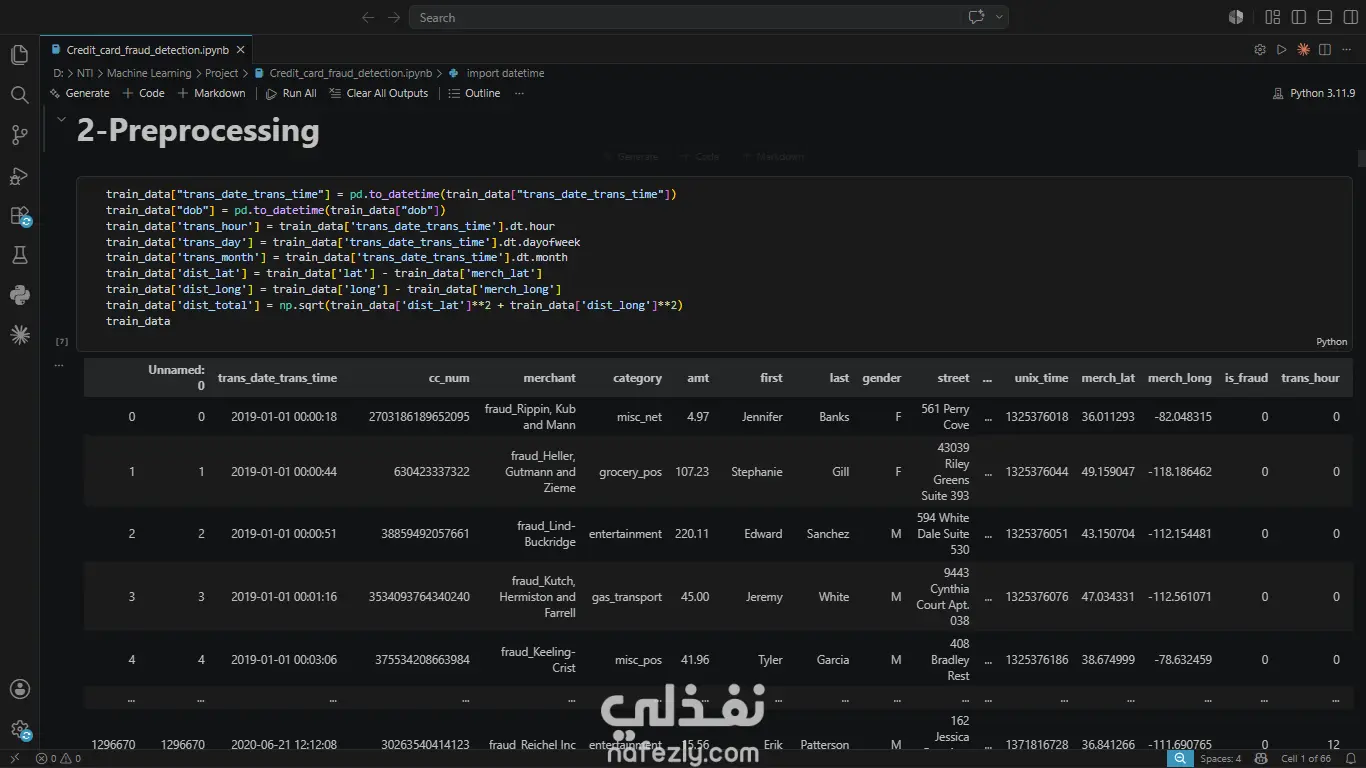Click the Copilot status icon in title bar

pyautogui.click(x=1236, y=17)
